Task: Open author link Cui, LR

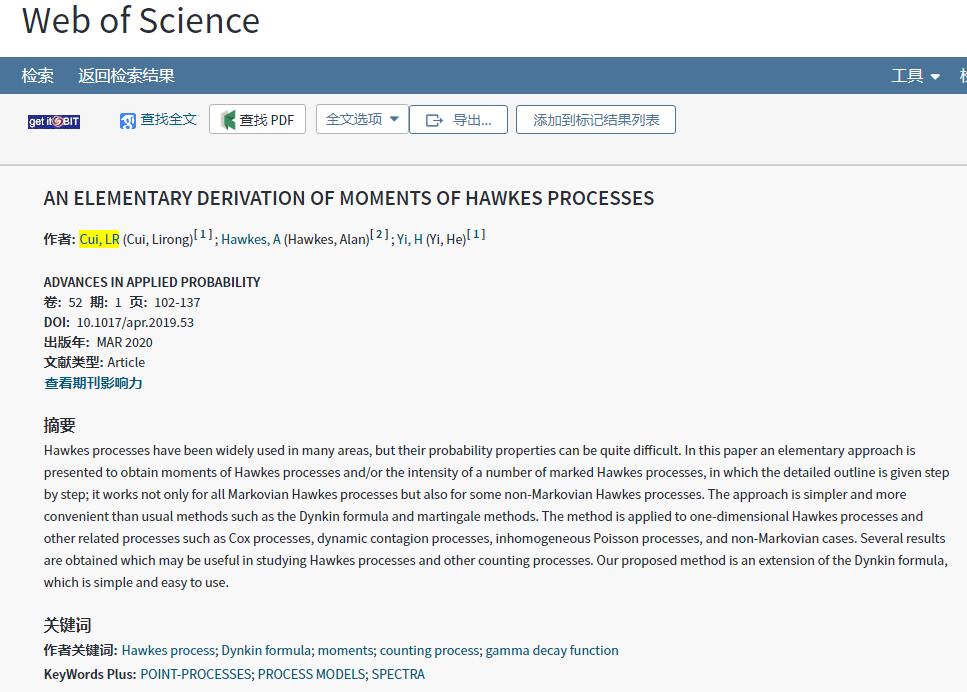Action: click(99, 239)
